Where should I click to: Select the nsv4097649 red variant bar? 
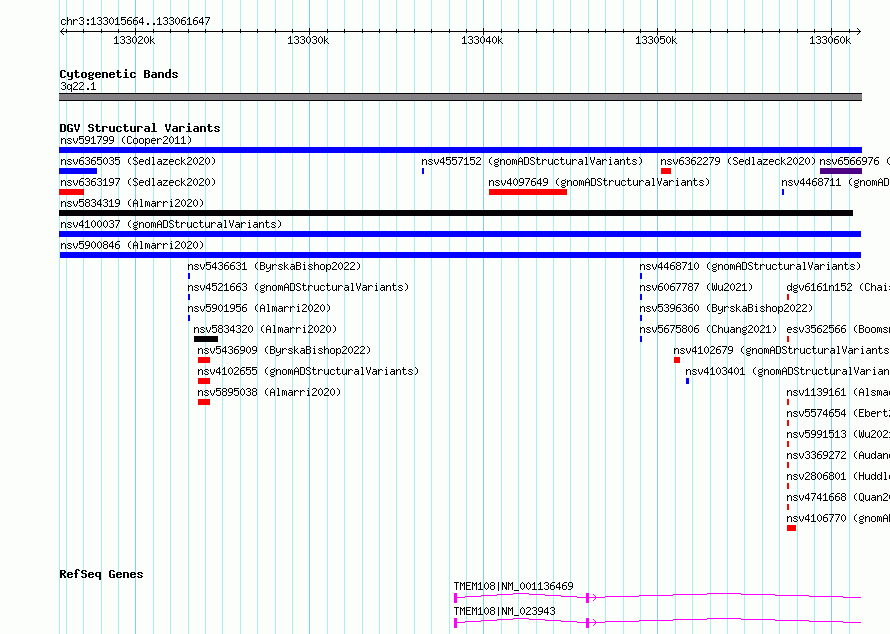pos(528,192)
